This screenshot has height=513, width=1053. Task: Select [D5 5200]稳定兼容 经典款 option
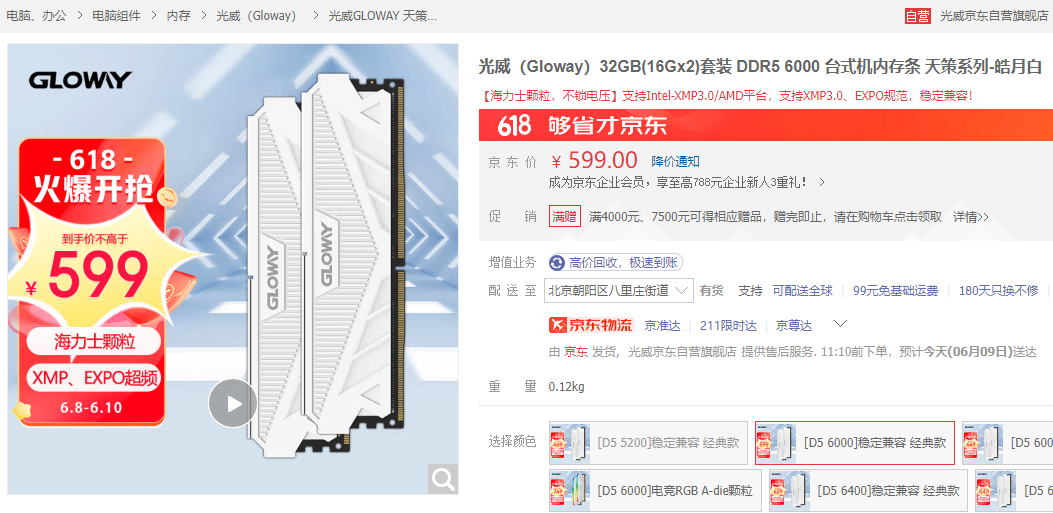[x=648, y=443]
